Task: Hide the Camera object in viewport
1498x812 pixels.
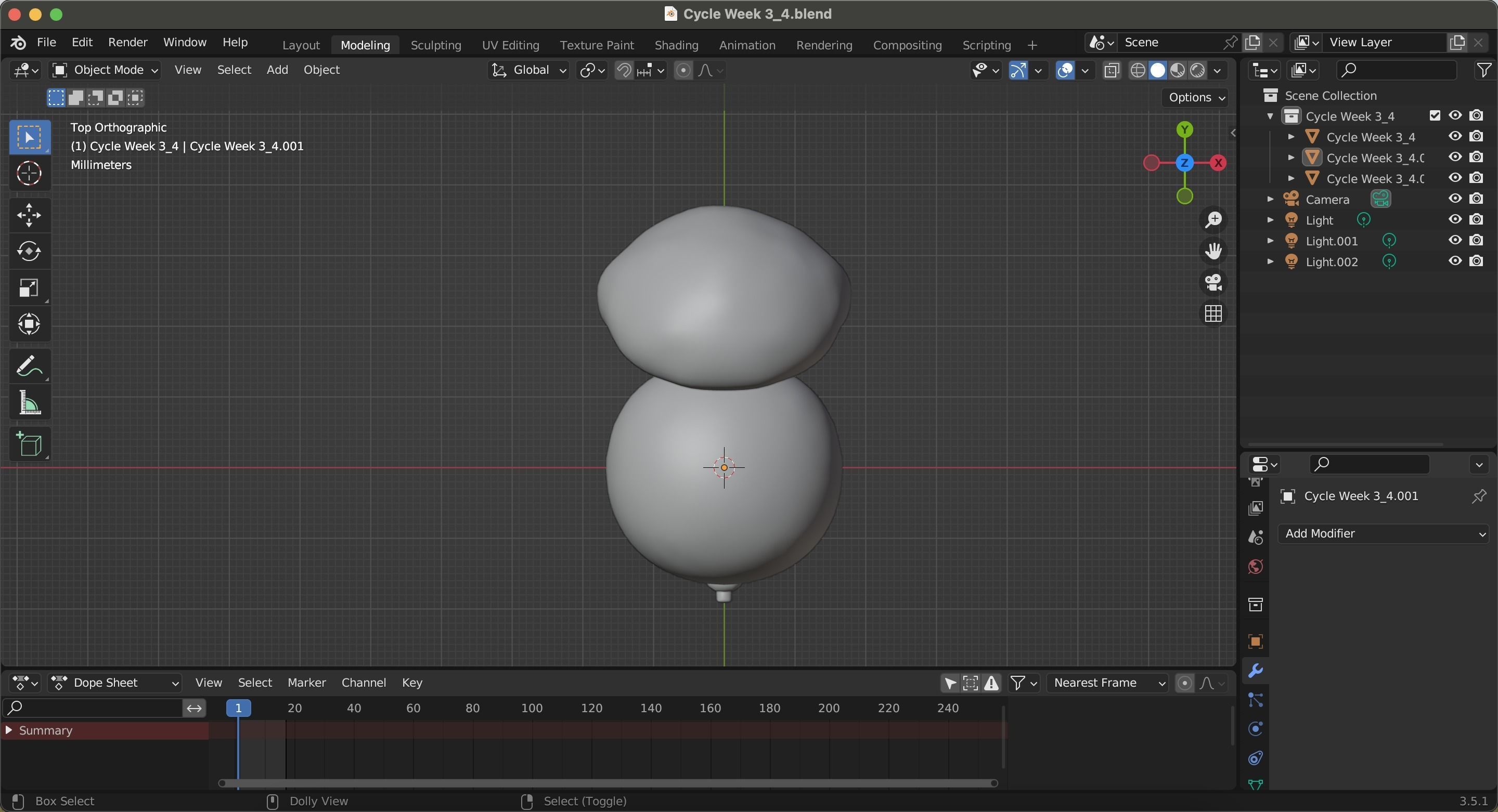Action: tap(1454, 199)
